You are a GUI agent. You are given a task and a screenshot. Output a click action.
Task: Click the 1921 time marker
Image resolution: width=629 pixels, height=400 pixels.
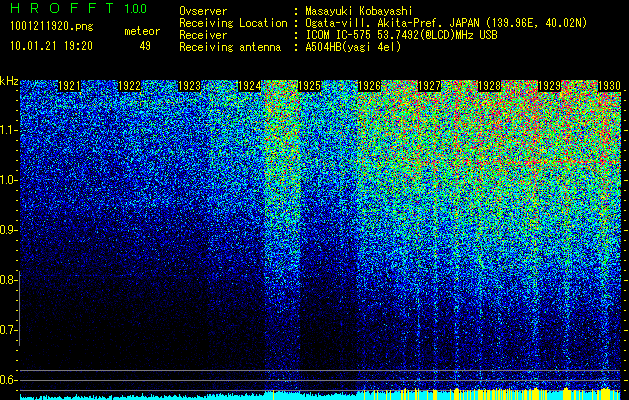tap(69, 86)
